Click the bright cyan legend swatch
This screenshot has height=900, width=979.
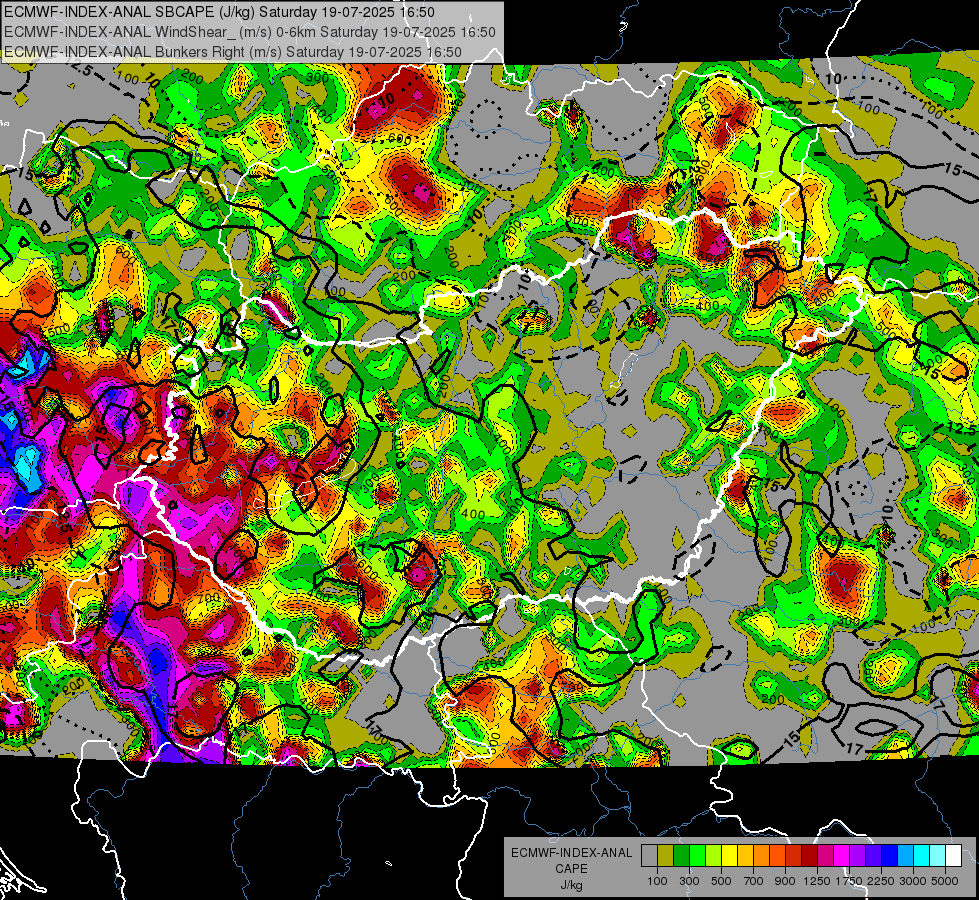(x=922, y=856)
